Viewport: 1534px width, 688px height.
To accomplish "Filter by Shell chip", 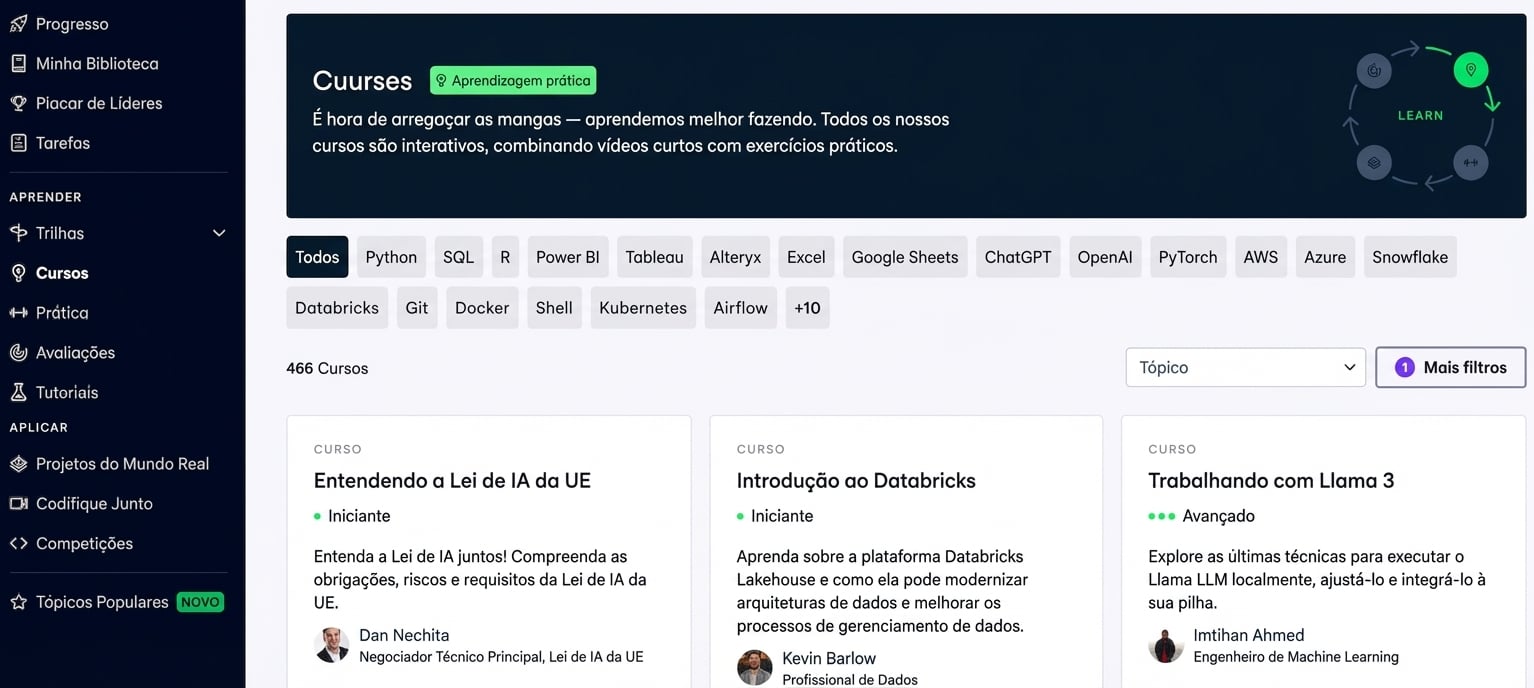I will 554,308.
